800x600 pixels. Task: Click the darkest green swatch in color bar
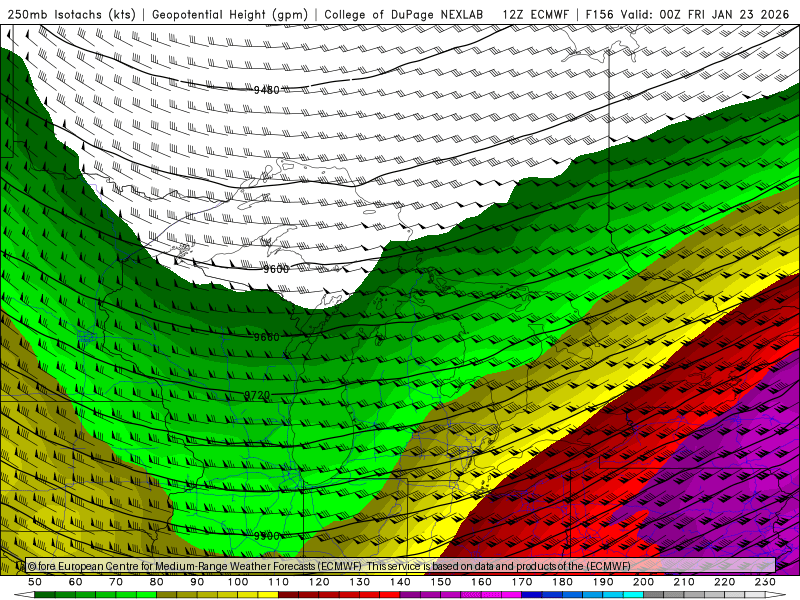(x=45, y=595)
